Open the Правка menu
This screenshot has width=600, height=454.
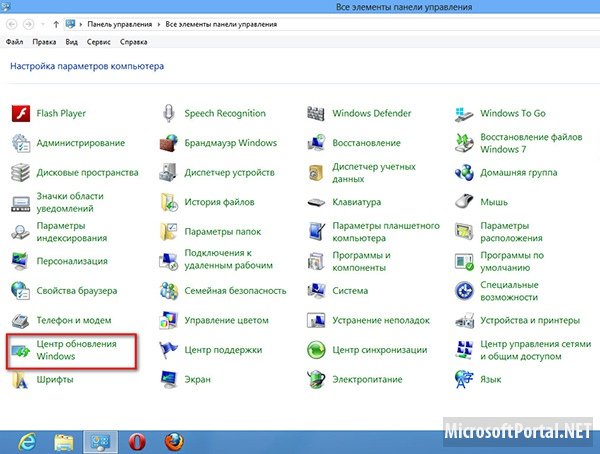44,42
